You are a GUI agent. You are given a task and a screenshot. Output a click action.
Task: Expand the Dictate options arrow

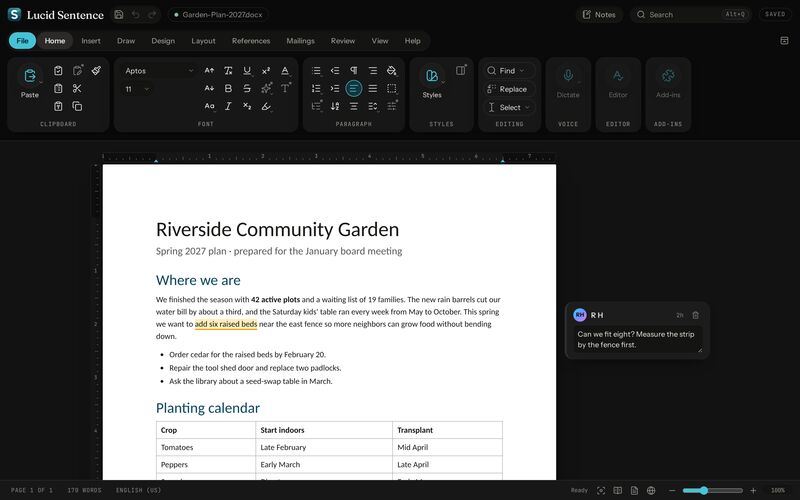(x=579, y=81)
